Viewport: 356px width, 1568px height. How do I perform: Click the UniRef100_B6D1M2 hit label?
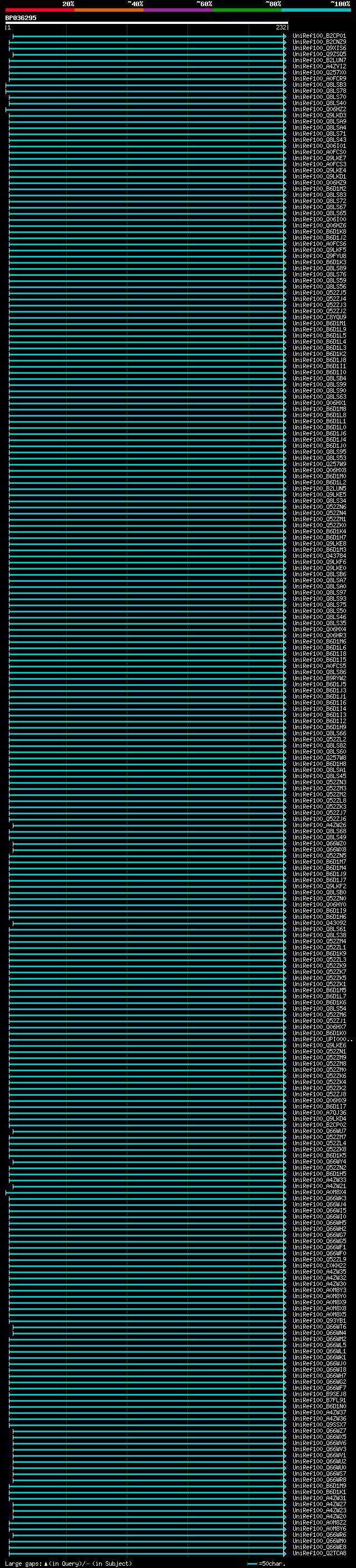click(319, 189)
